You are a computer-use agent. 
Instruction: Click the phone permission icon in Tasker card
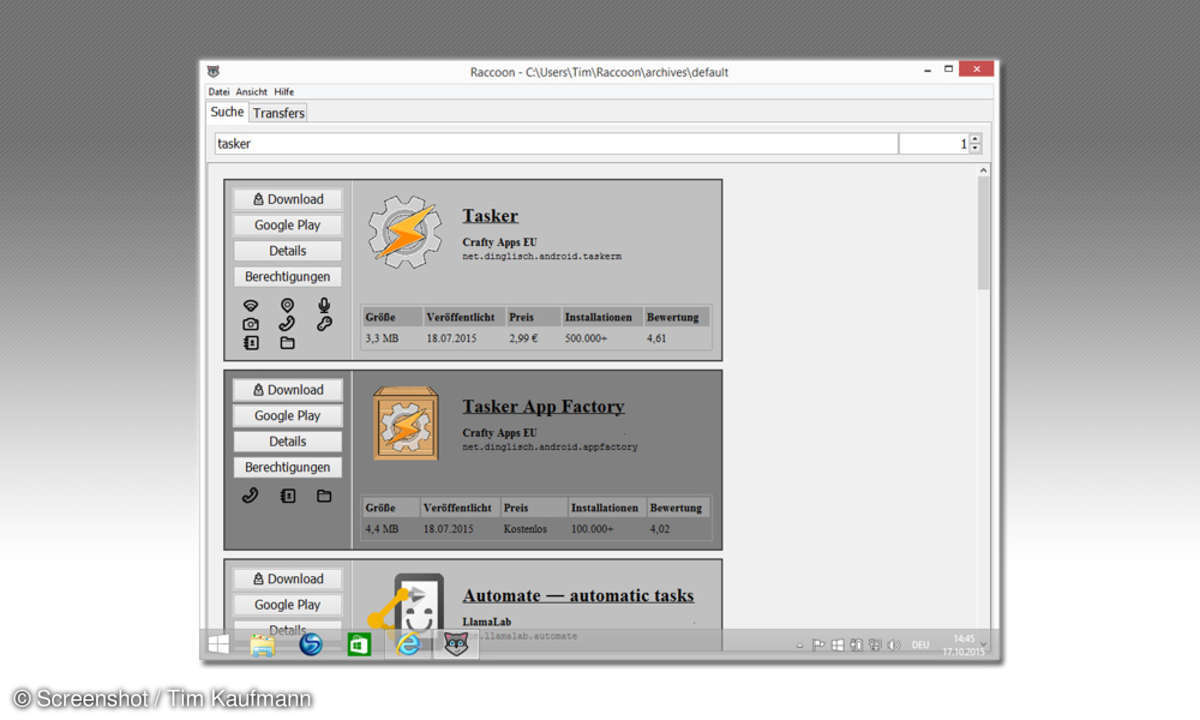(287, 324)
